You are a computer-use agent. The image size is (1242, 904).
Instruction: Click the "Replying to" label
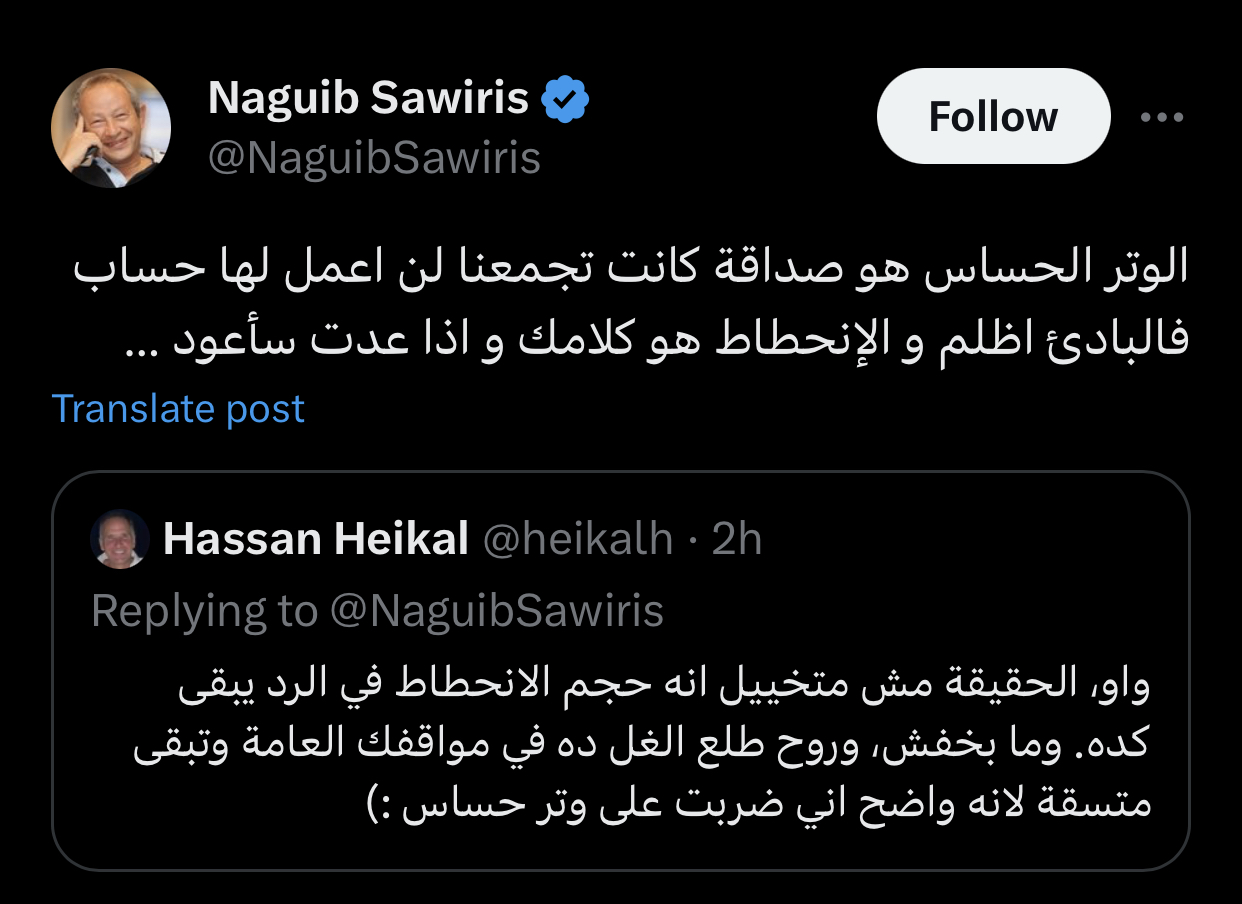pyautogui.click(x=204, y=611)
